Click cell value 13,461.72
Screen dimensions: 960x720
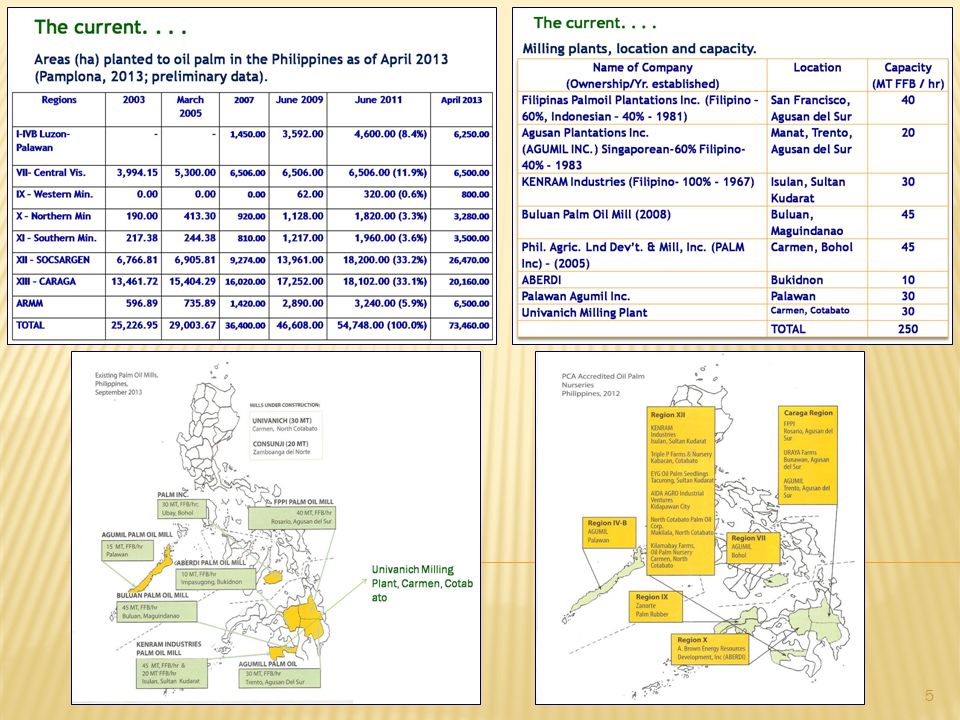[x=134, y=282]
